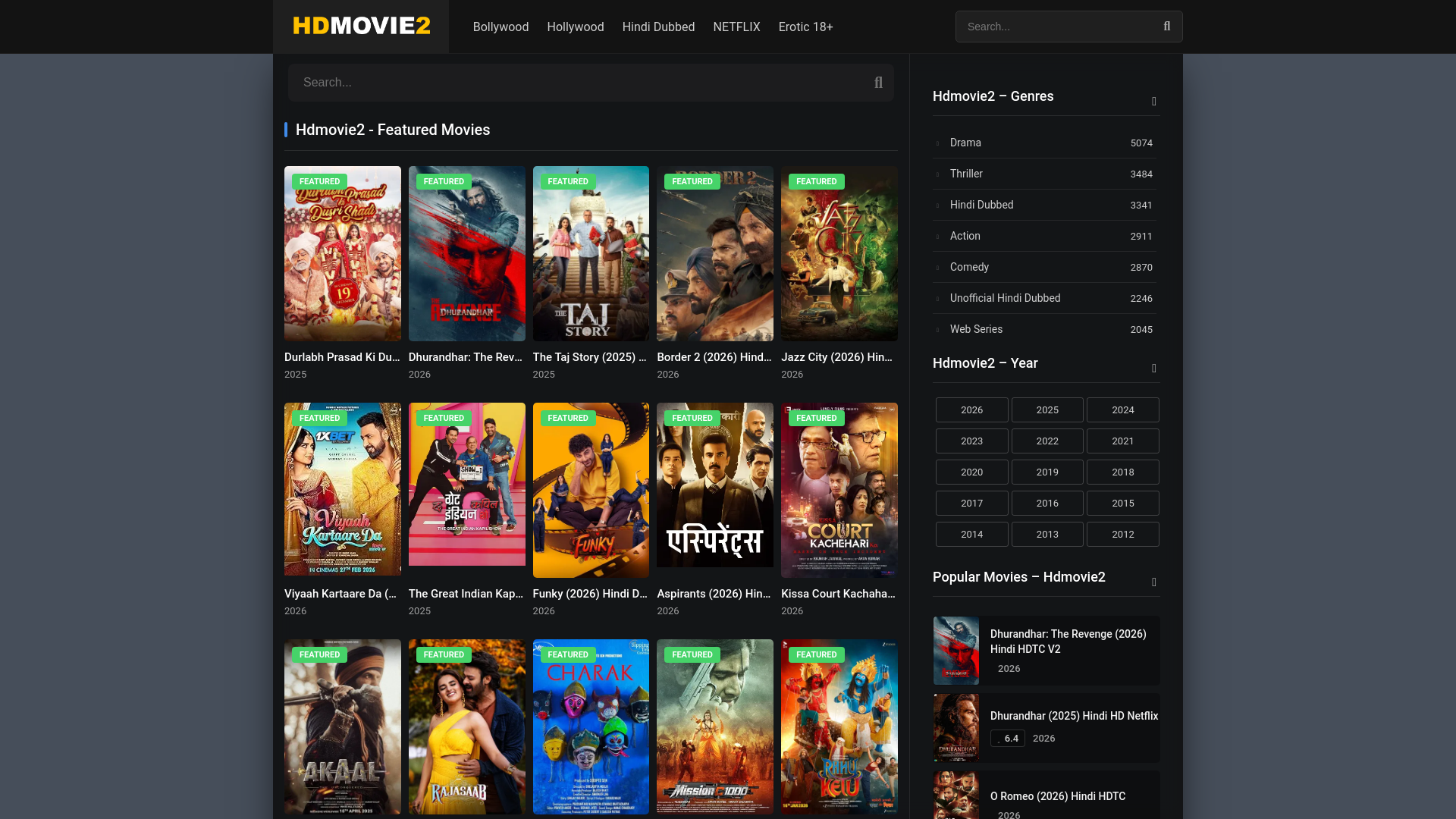
Task: Open the NETFLIX menu
Action: coord(736,27)
